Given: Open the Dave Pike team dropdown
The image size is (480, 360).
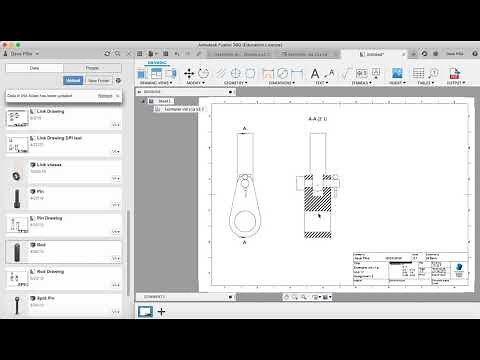Looking at the screenshot, I should [21, 53].
